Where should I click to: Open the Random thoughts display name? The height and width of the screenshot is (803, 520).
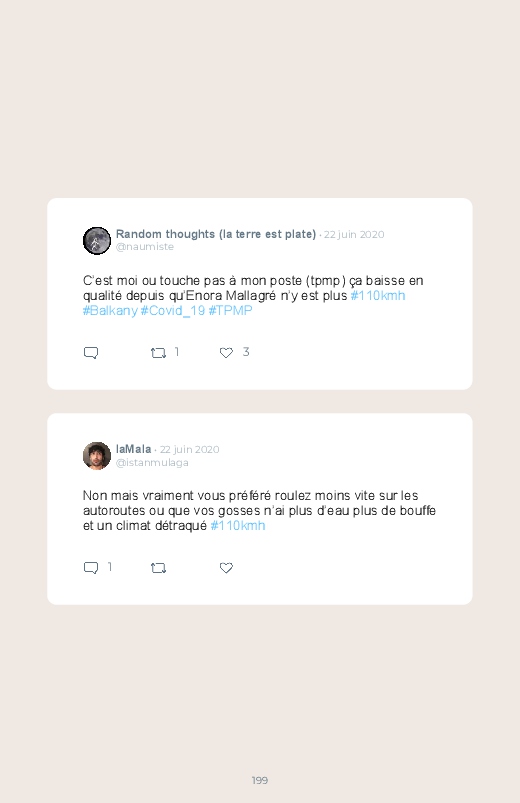coord(216,234)
